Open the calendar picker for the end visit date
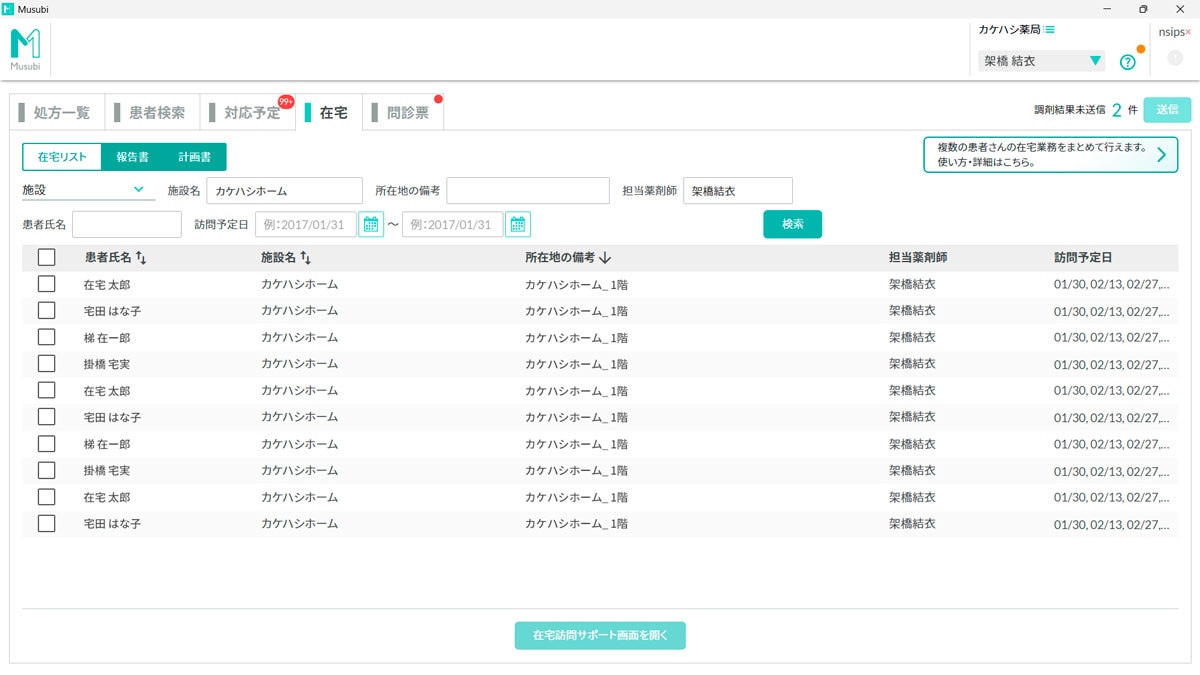 [x=518, y=224]
